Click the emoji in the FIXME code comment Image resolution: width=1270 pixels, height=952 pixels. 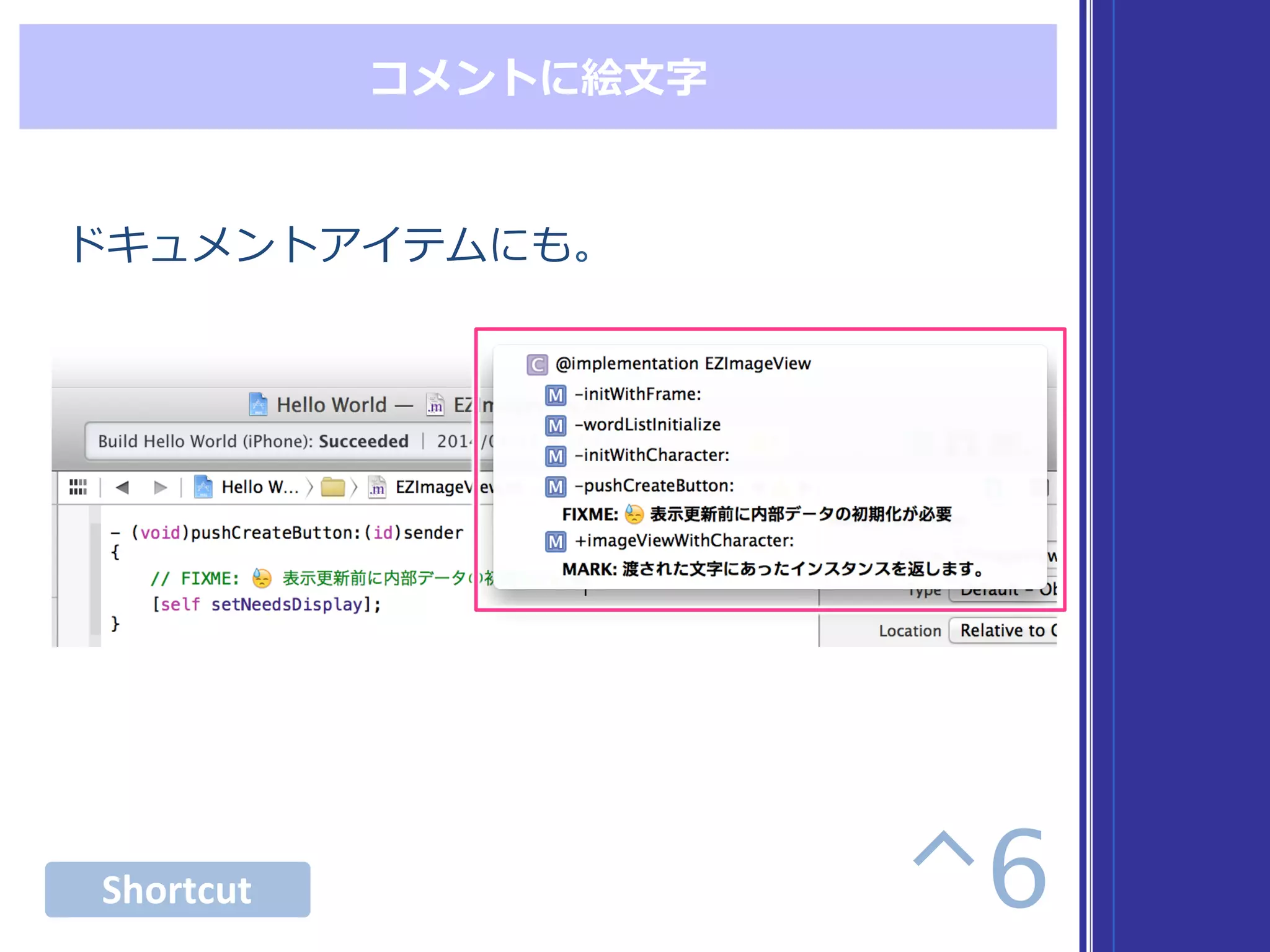point(262,578)
